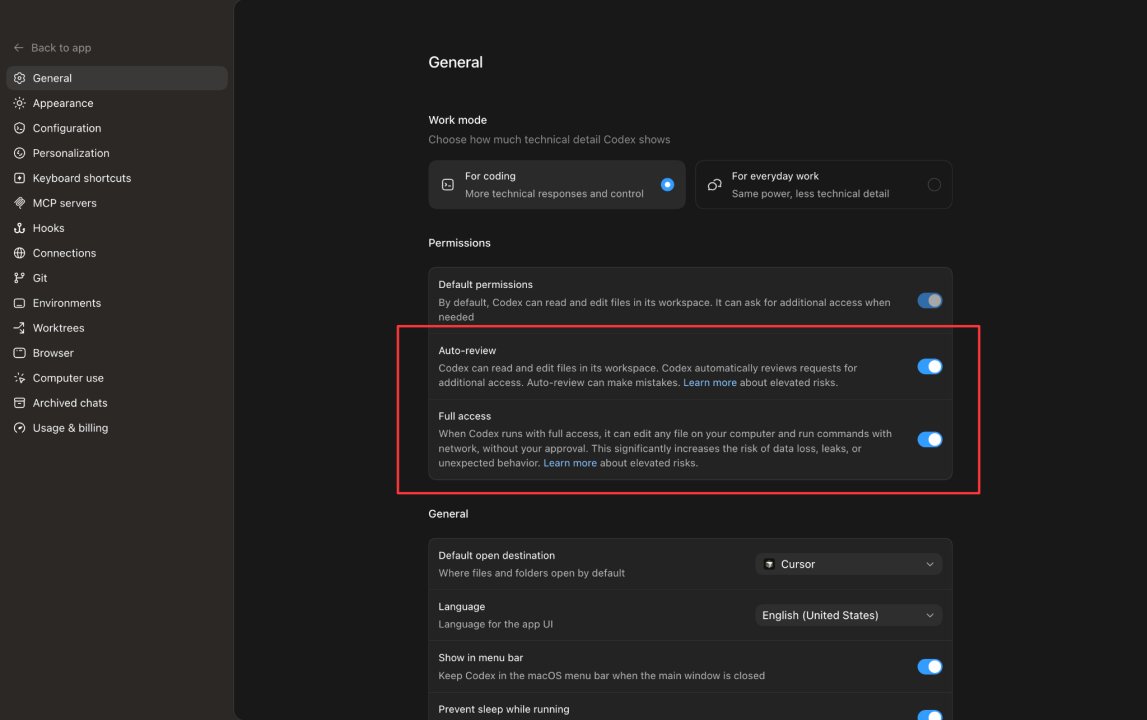The width and height of the screenshot is (1147, 720).
Task: Toggle Show in menu bar switch
Action: [x=930, y=667]
